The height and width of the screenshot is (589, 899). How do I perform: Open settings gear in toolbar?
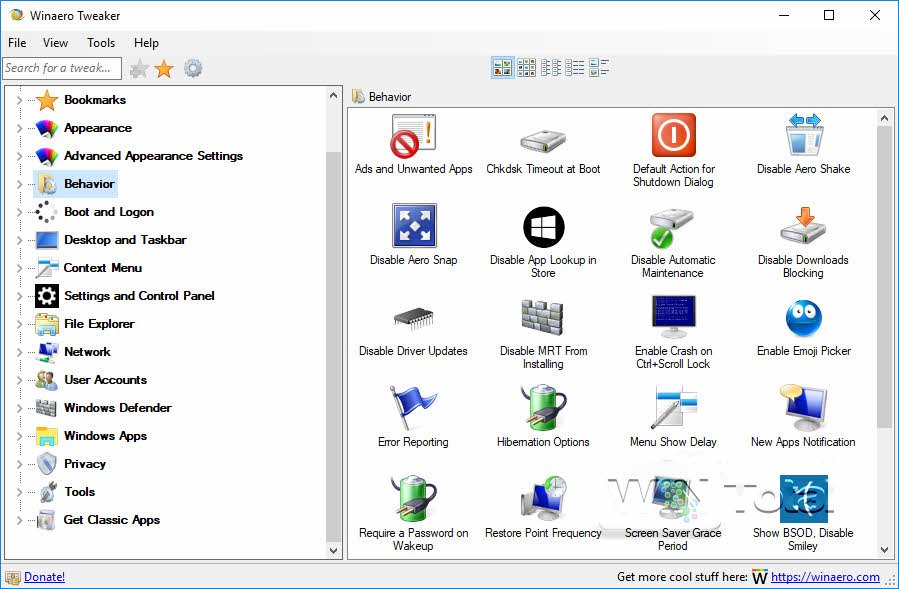point(193,69)
